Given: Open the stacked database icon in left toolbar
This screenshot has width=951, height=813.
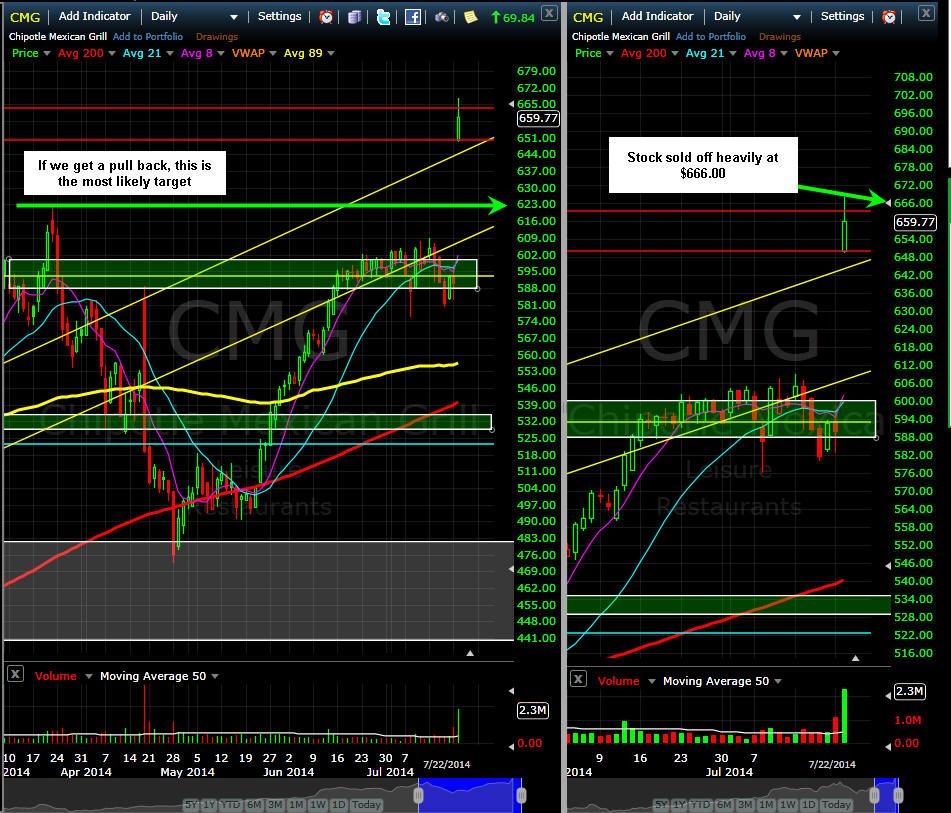Looking at the screenshot, I should pyautogui.click(x=355, y=17).
